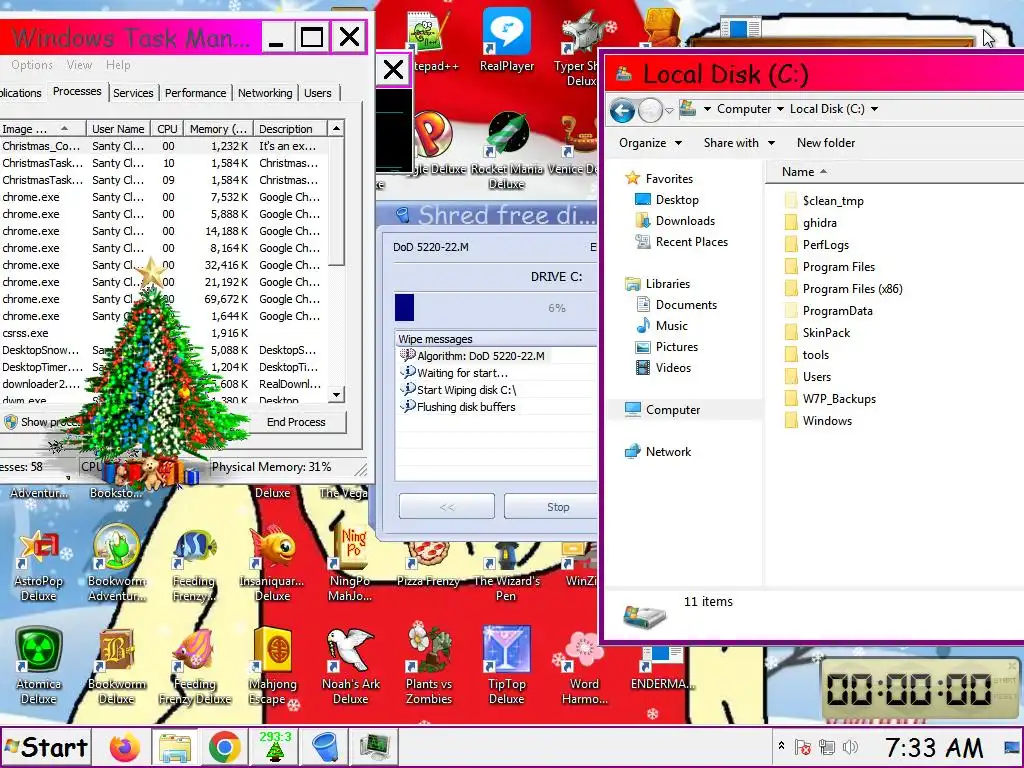
Task: Click the Action Center flag icon
Action: tap(803, 747)
